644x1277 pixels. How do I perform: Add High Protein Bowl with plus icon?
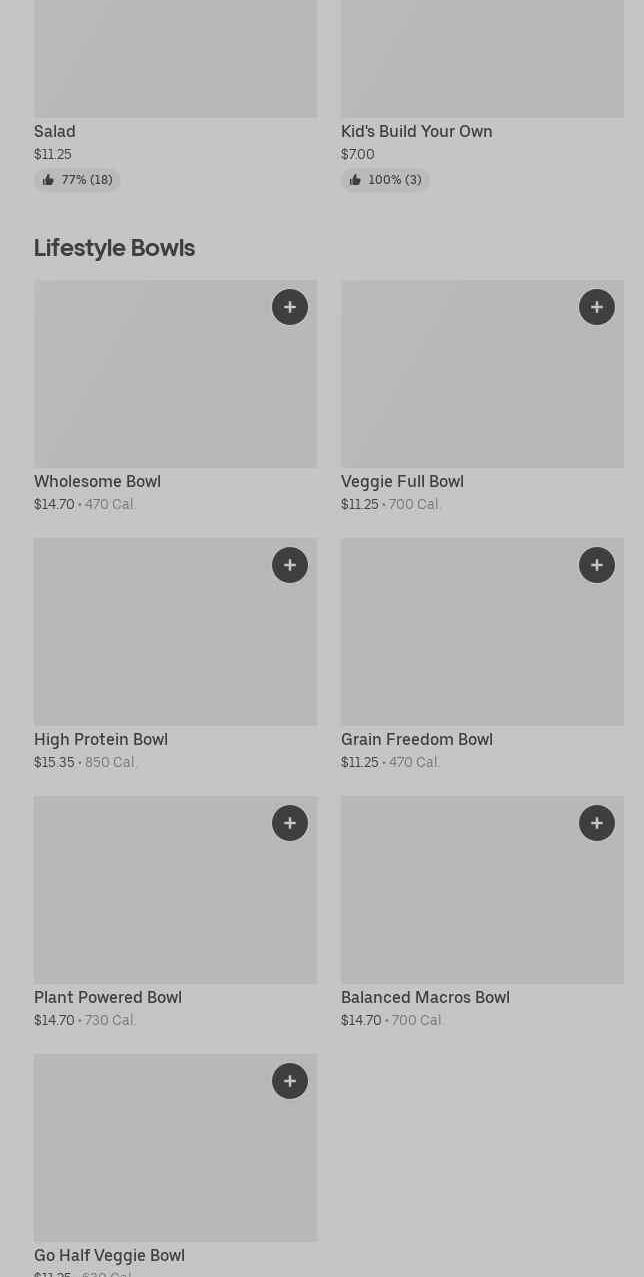pyautogui.click(x=290, y=565)
